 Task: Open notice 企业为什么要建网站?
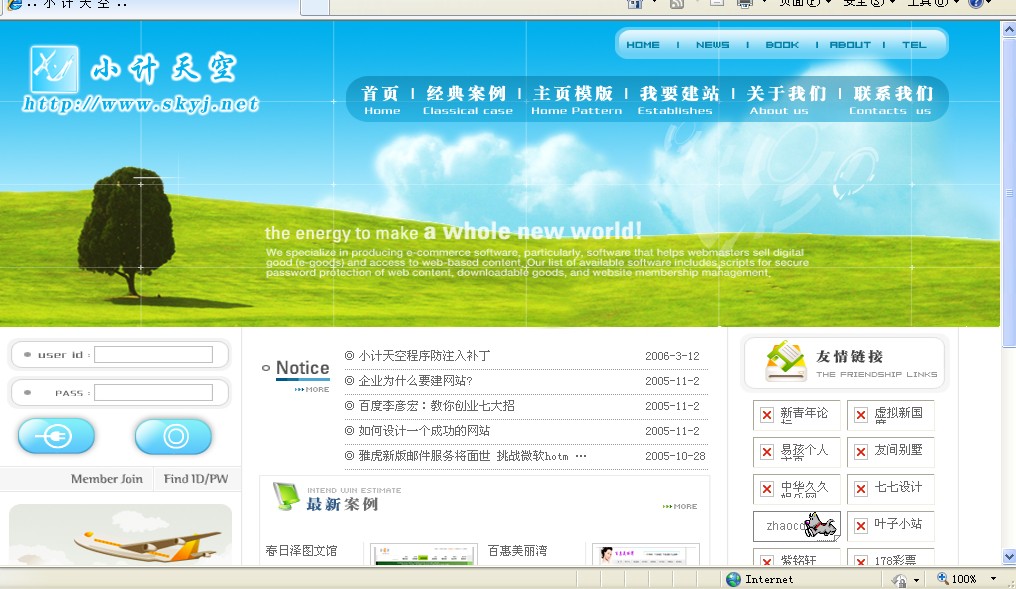415,381
